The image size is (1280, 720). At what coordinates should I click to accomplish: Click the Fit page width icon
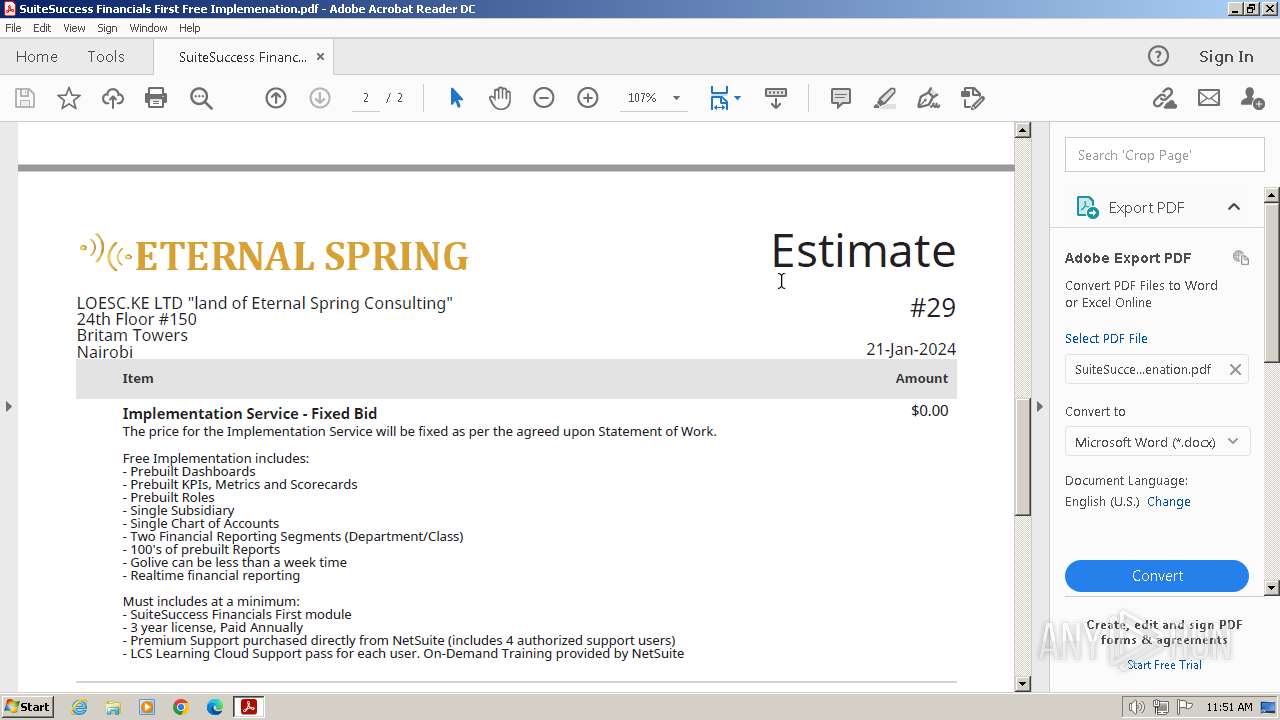pos(719,98)
